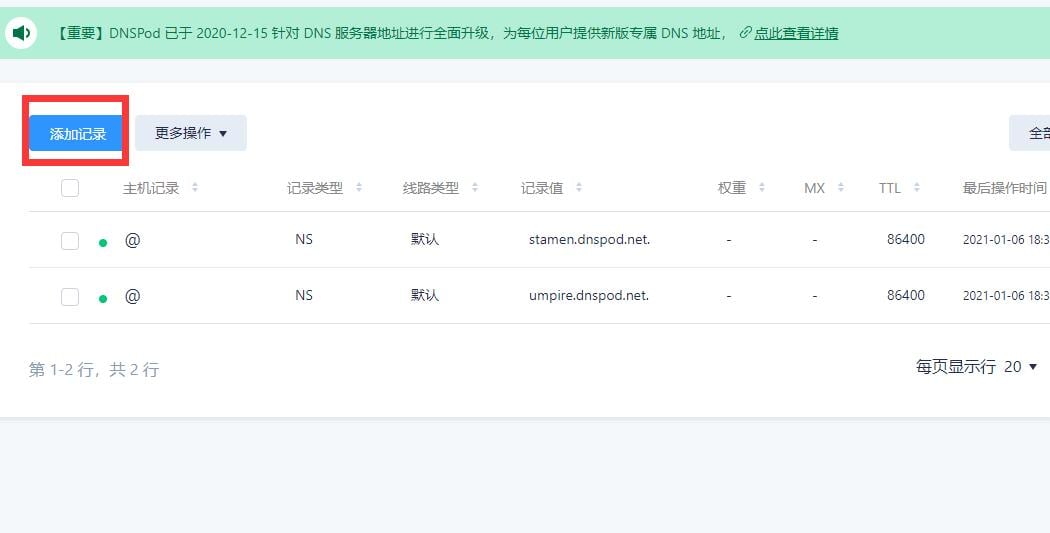Viewport: 1050px width, 533px height.
Task: Click TTL 86400 in umpire row
Action: pos(906,295)
